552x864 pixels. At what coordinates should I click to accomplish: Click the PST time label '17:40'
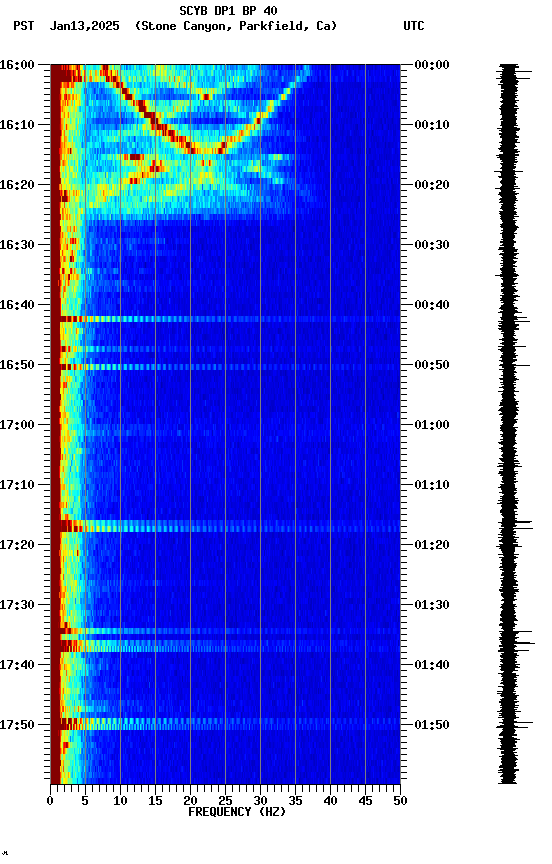tap(17, 666)
